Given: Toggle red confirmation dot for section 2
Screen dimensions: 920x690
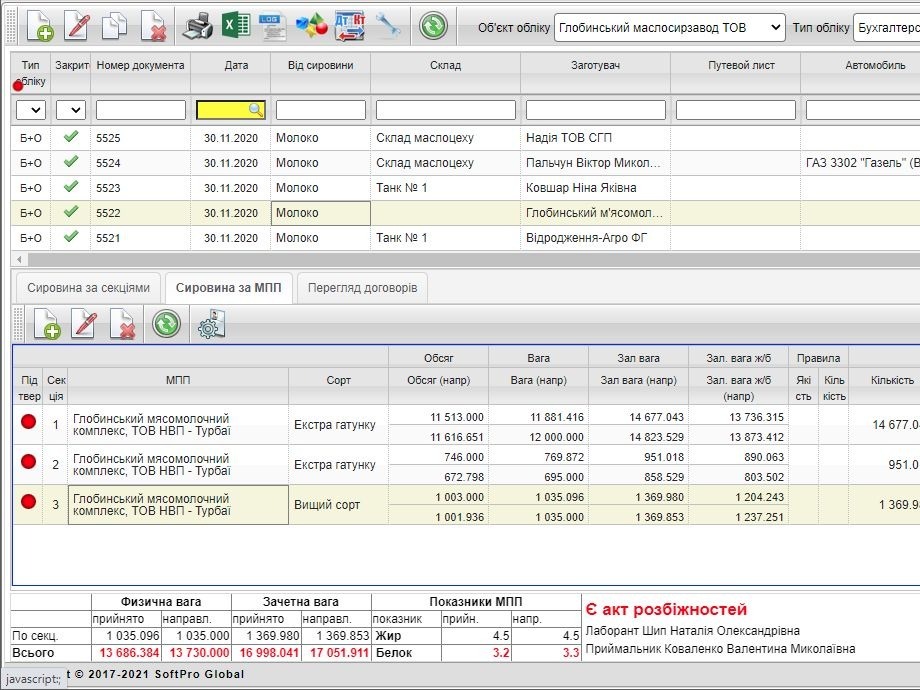Looking at the screenshot, I should click(28, 462).
